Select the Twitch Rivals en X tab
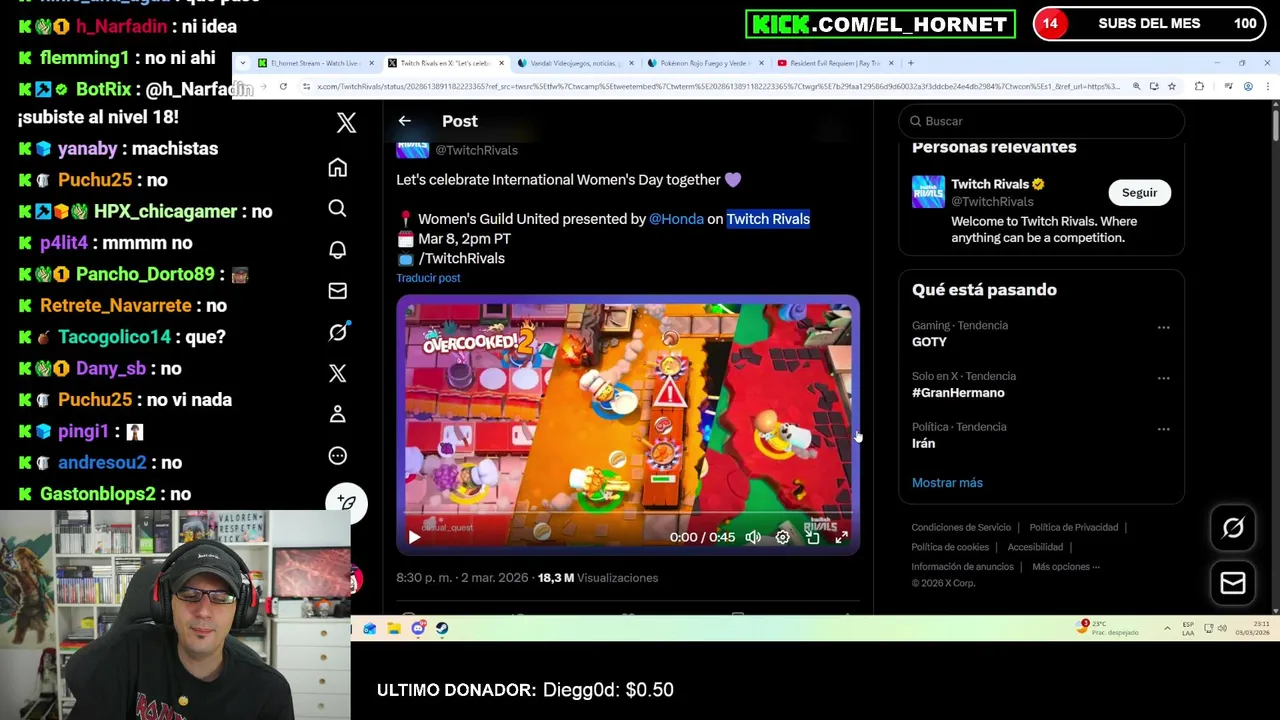Image resolution: width=1280 pixels, height=720 pixels. point(445,63)
